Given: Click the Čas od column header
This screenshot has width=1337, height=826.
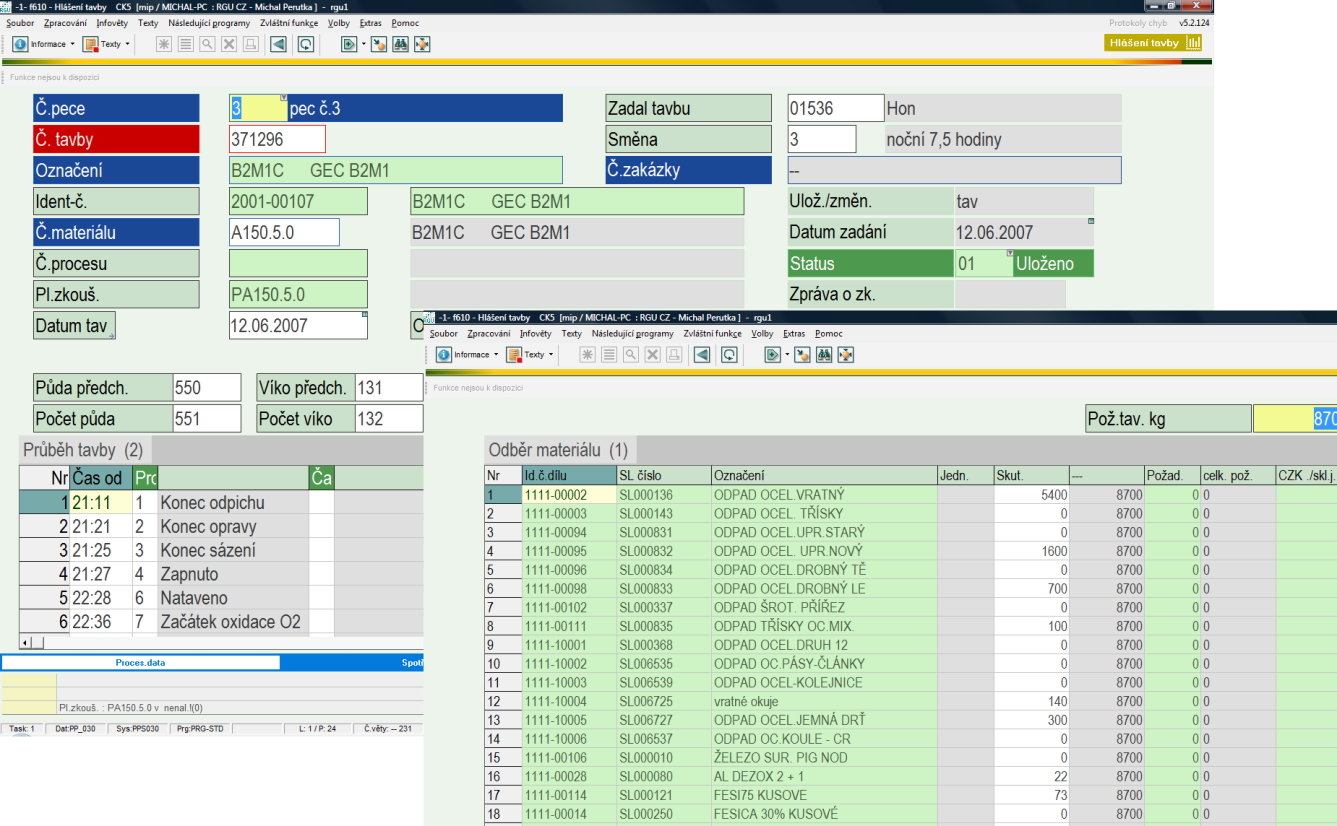Looking at the screenshot, I should click(101, 478).
